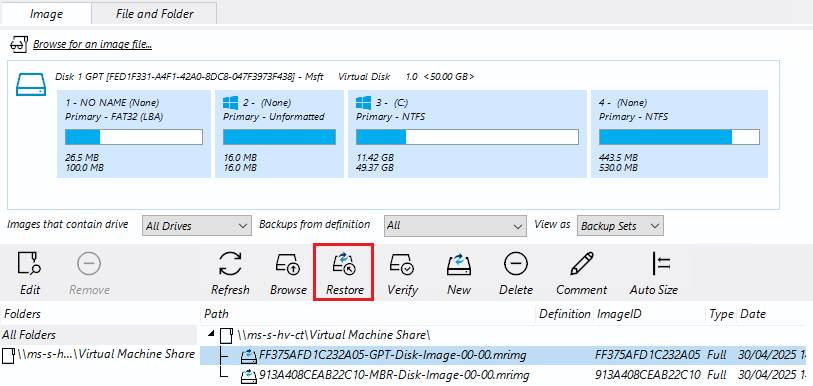This screenshot has height=386, width=813.
Task: Click ImageID 913A408CEAB22C10 cell
Action: pos(648,375)
